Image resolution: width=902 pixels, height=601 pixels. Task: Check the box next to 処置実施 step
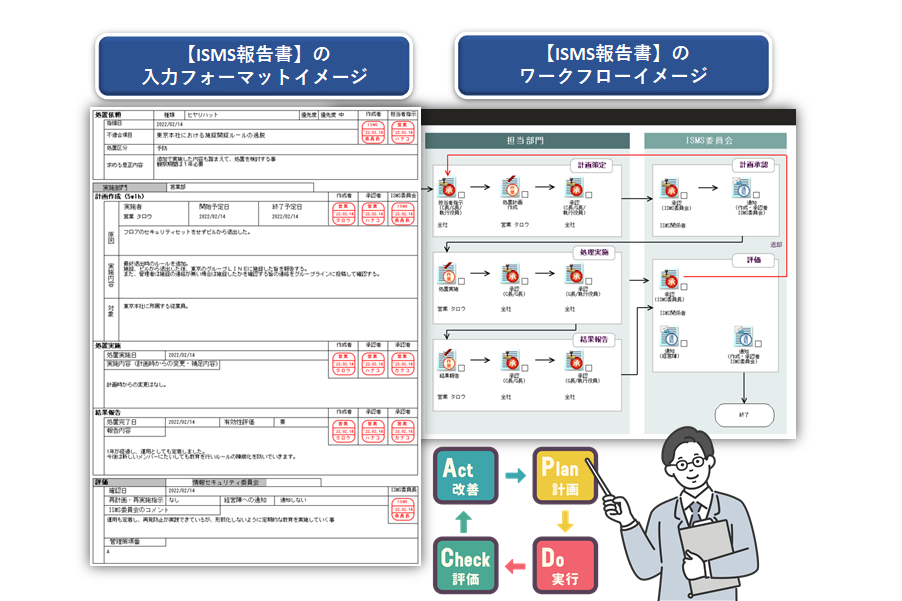pos(461,281)
